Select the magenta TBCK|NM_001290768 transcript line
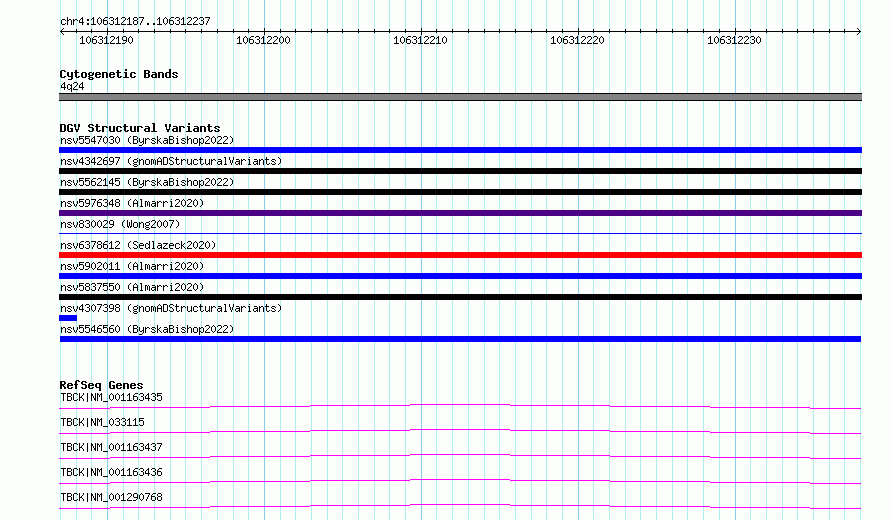Image resolution: width=890 pixels, height=520 pixels. [x=460, y=506]
